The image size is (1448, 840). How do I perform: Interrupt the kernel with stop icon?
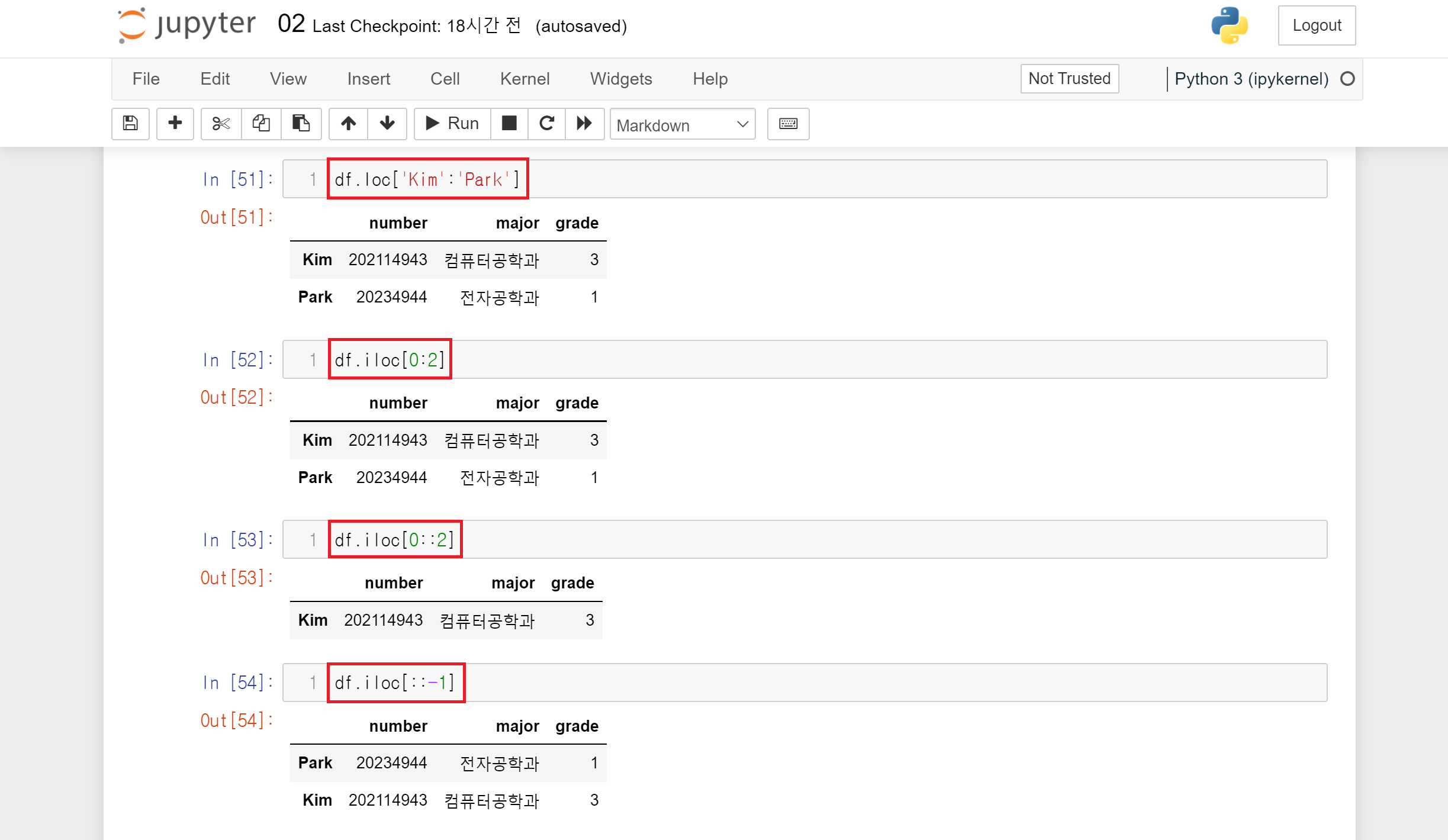(x=509, y=123)
